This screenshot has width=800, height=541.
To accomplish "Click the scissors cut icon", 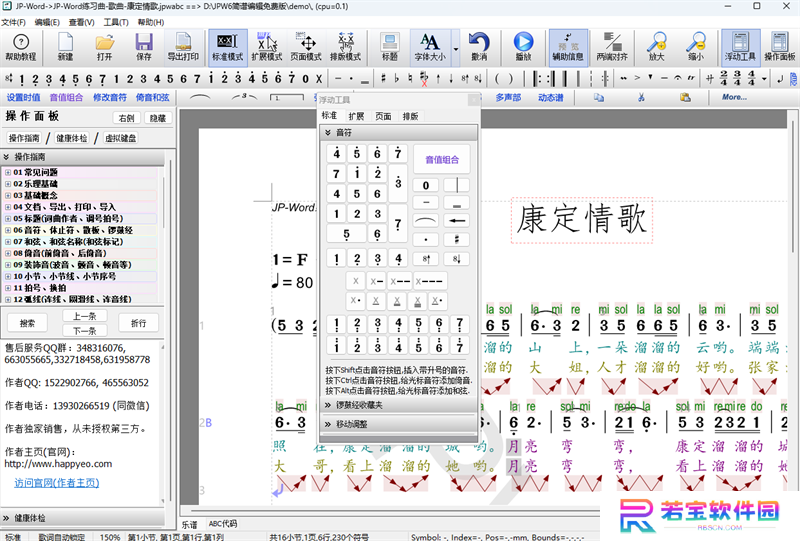I will (x=641, y=97).
